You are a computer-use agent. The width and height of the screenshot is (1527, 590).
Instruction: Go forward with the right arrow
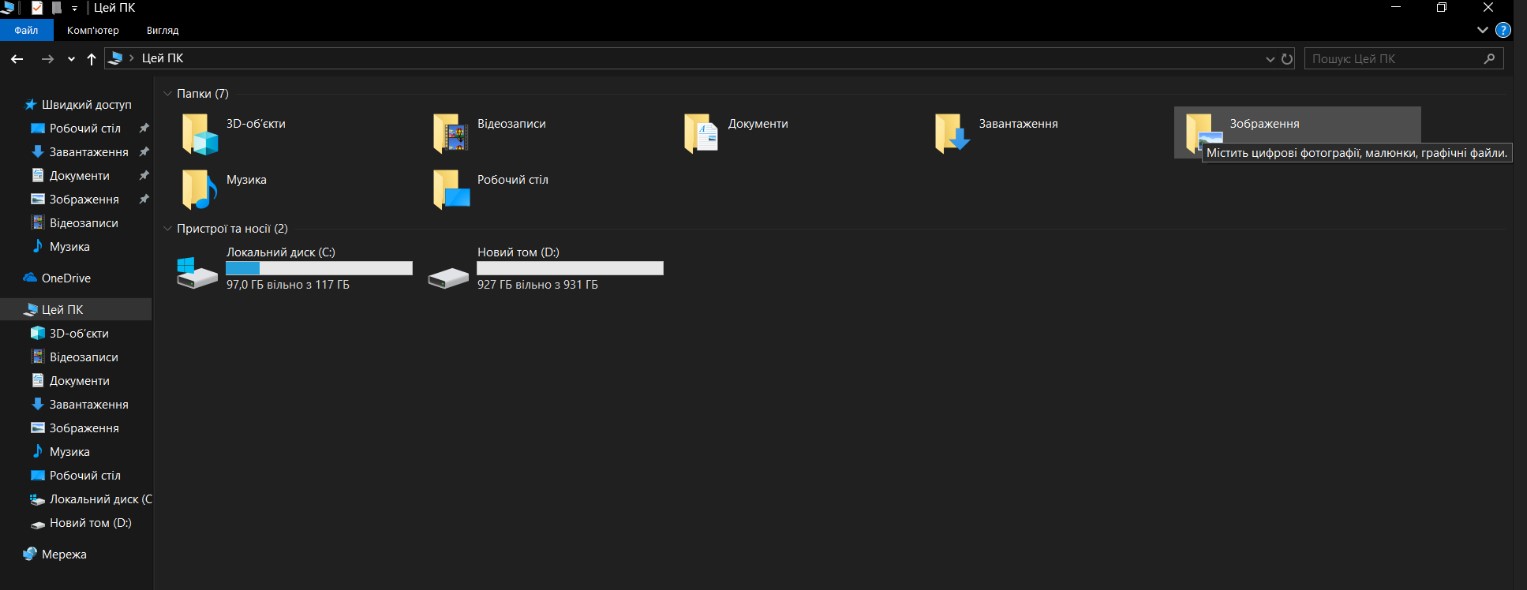click(x=47, y=59)
